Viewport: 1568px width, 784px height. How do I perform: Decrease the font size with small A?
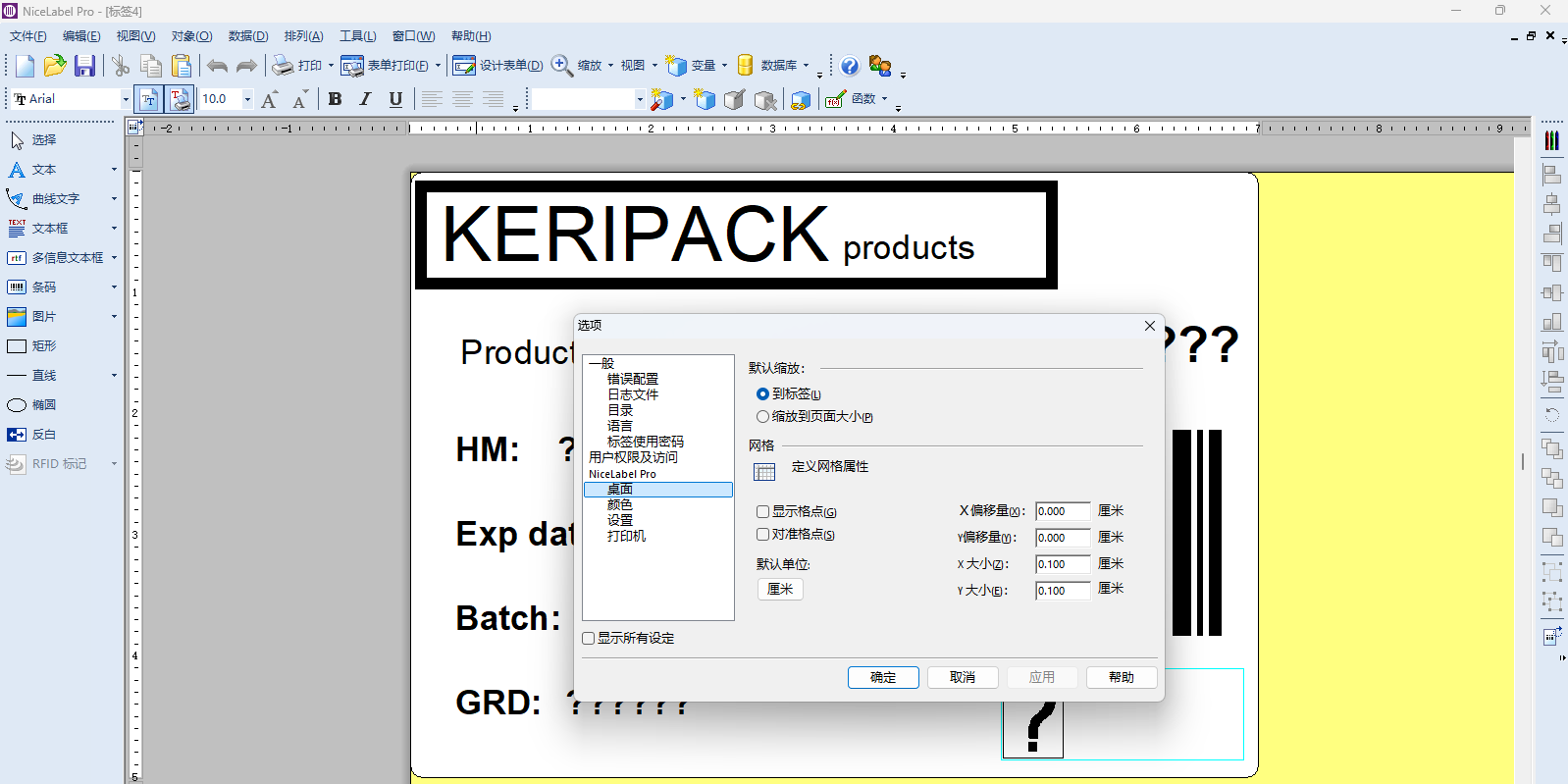[300, 99]
